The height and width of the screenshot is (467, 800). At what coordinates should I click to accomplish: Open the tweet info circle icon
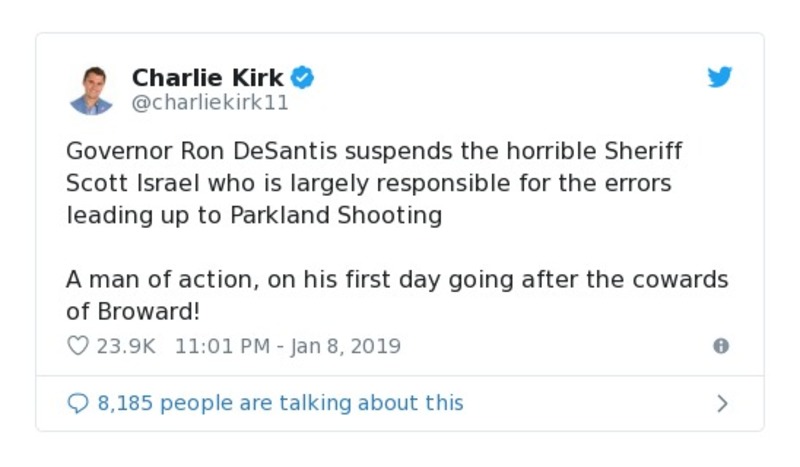click(720, 346)
